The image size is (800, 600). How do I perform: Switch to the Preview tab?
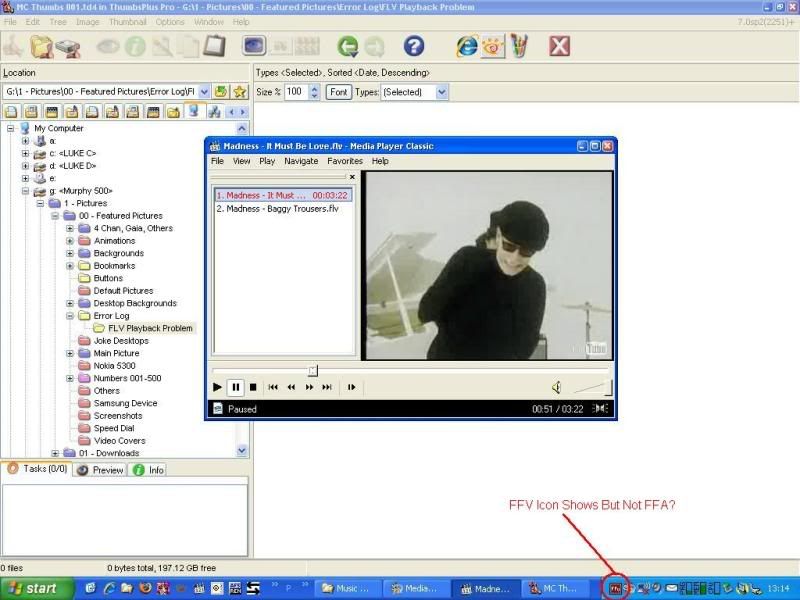(x=101, y=470)
